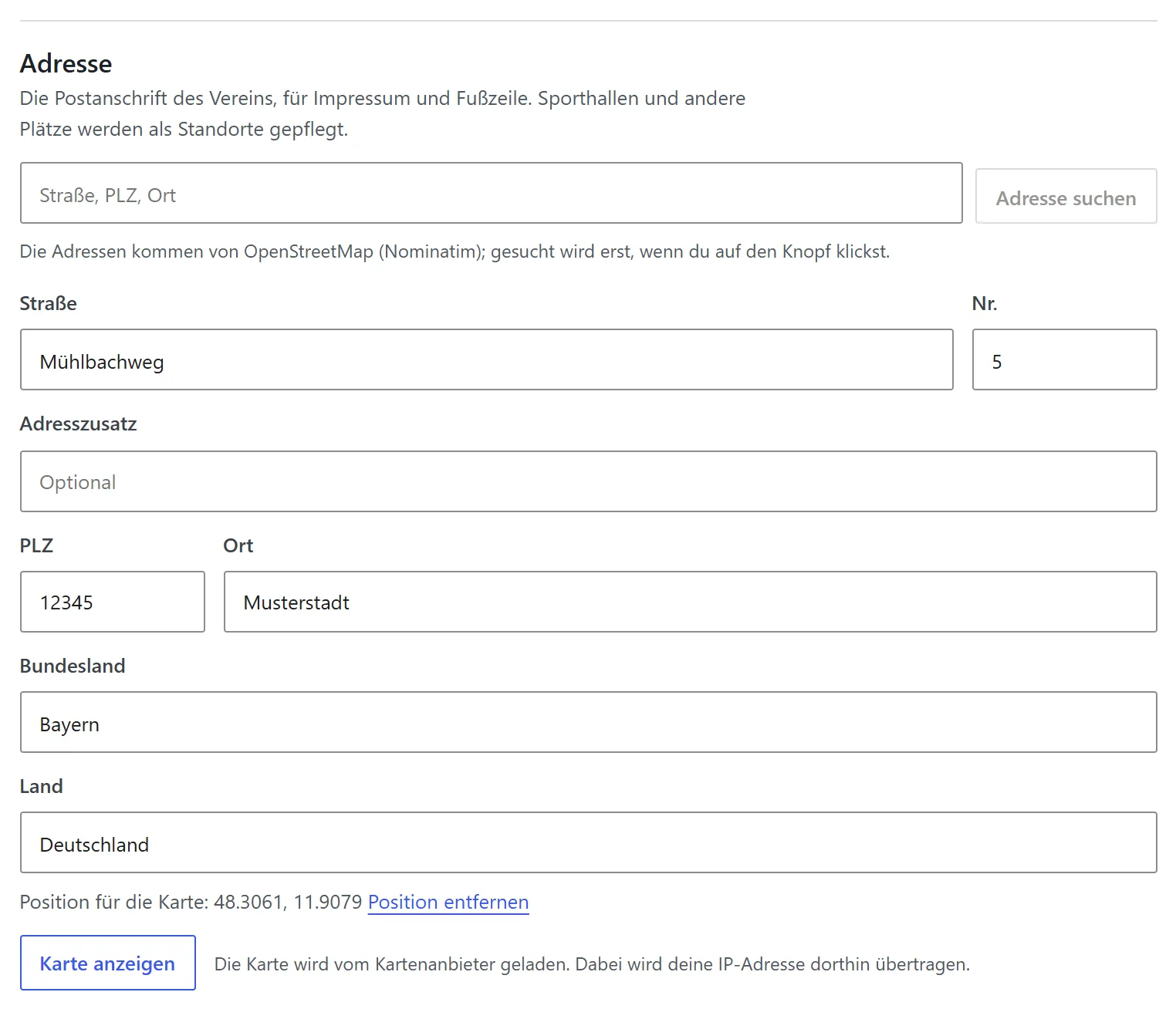Viewport: 1176px width, 1009px height.
Task: Click the "Bundesland" label
Action: tap(73, 666)
